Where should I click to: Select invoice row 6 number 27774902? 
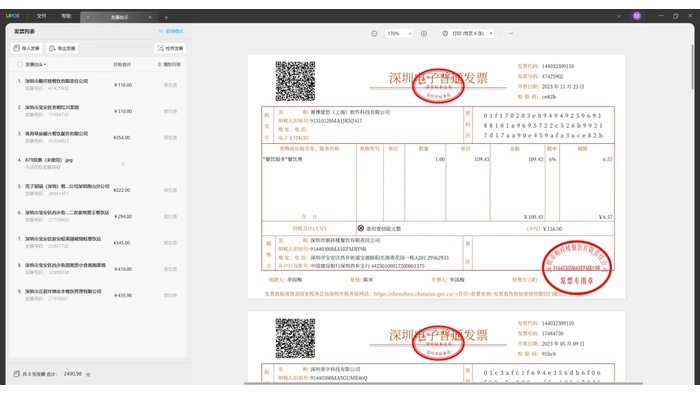point(97,216)
